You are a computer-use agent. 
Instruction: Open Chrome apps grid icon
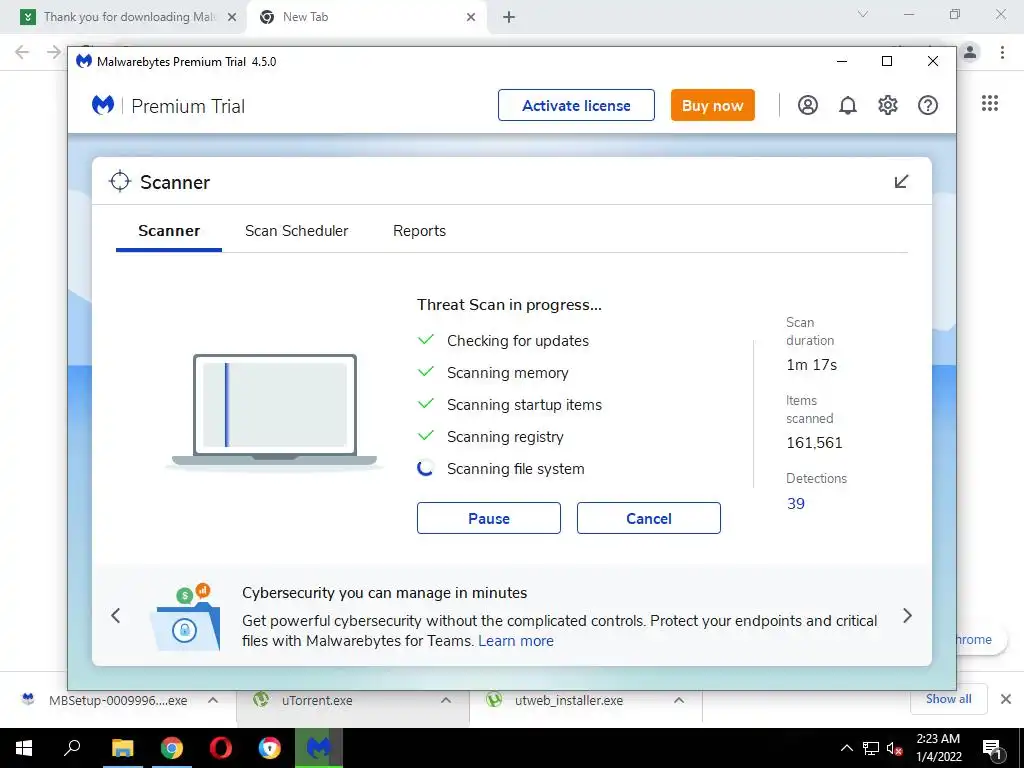coord(989,103)
